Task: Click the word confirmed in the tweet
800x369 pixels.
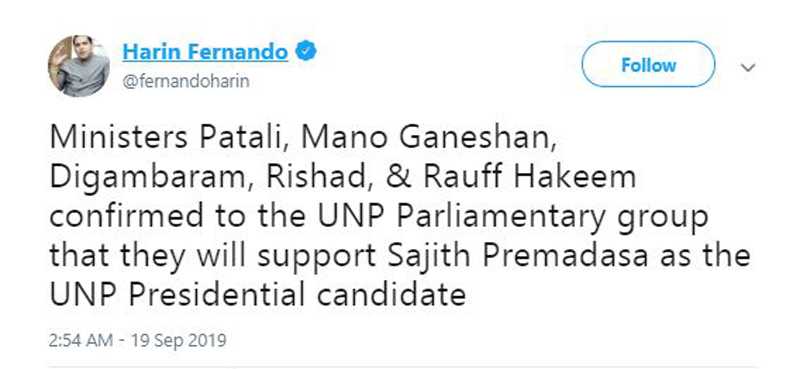Action: (132, 217)
